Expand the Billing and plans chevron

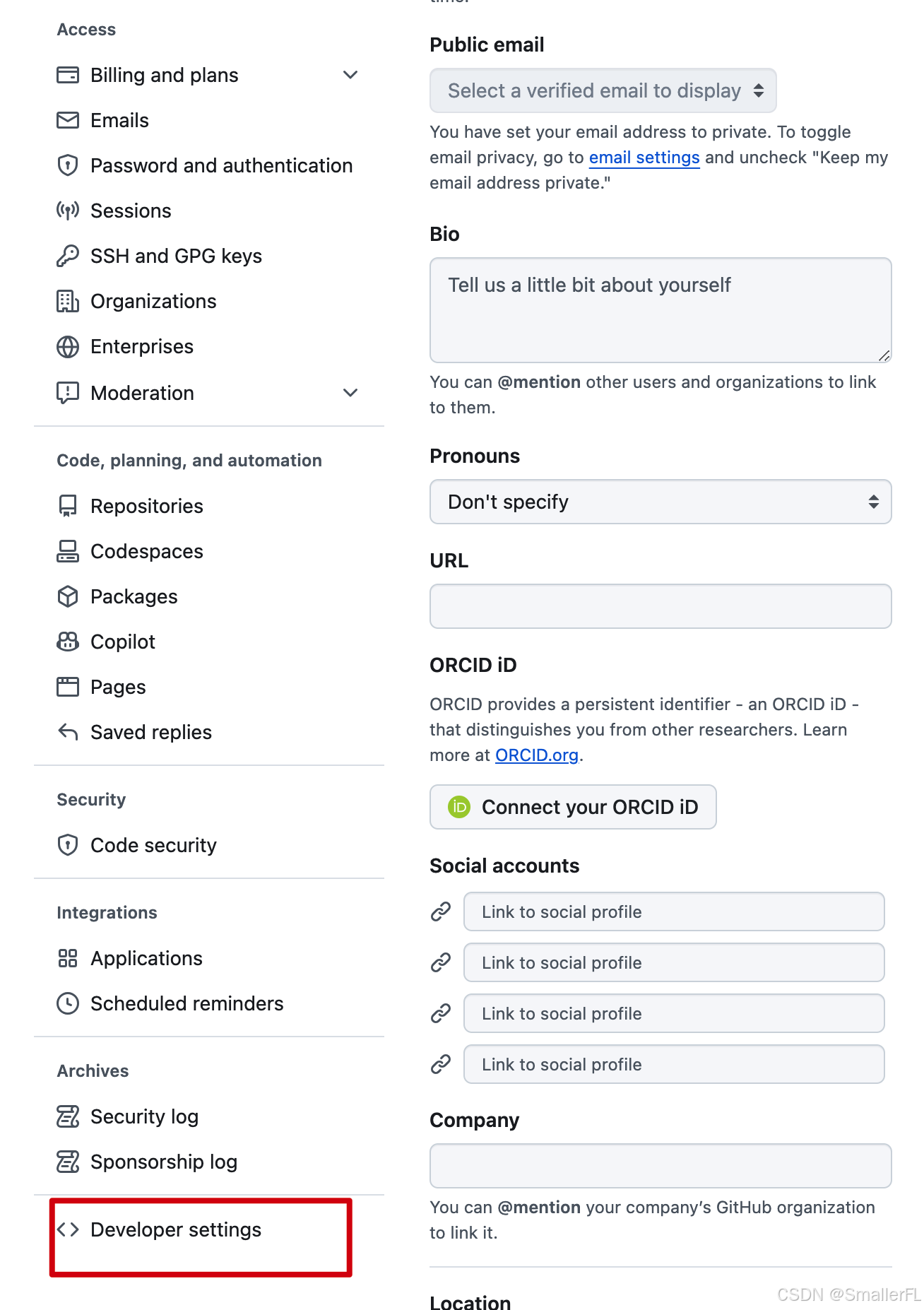(350, 75)
